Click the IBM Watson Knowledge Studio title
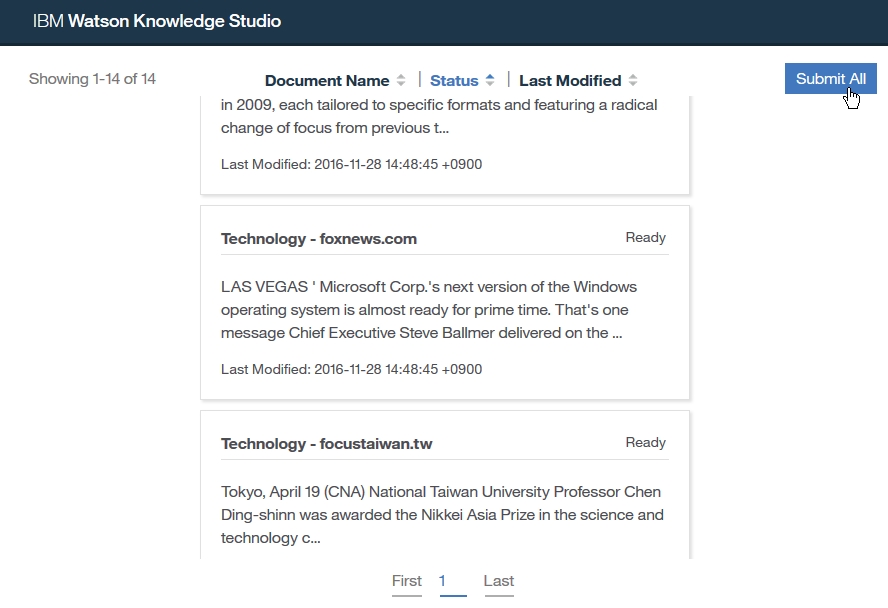This screenshot has width=888, height=608. pyautogui.click(x=157, y=21)
